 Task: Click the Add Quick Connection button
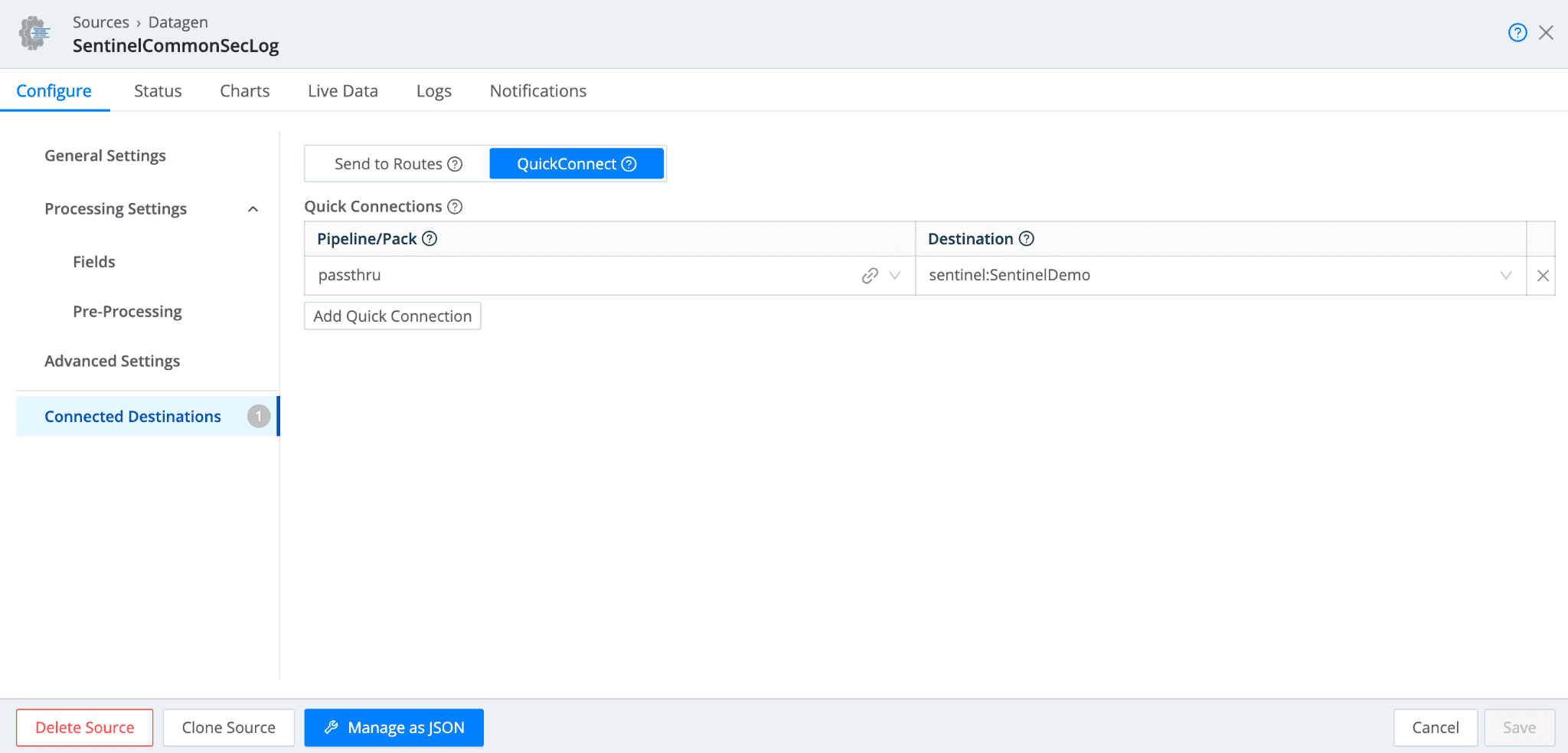pos(392,316)
